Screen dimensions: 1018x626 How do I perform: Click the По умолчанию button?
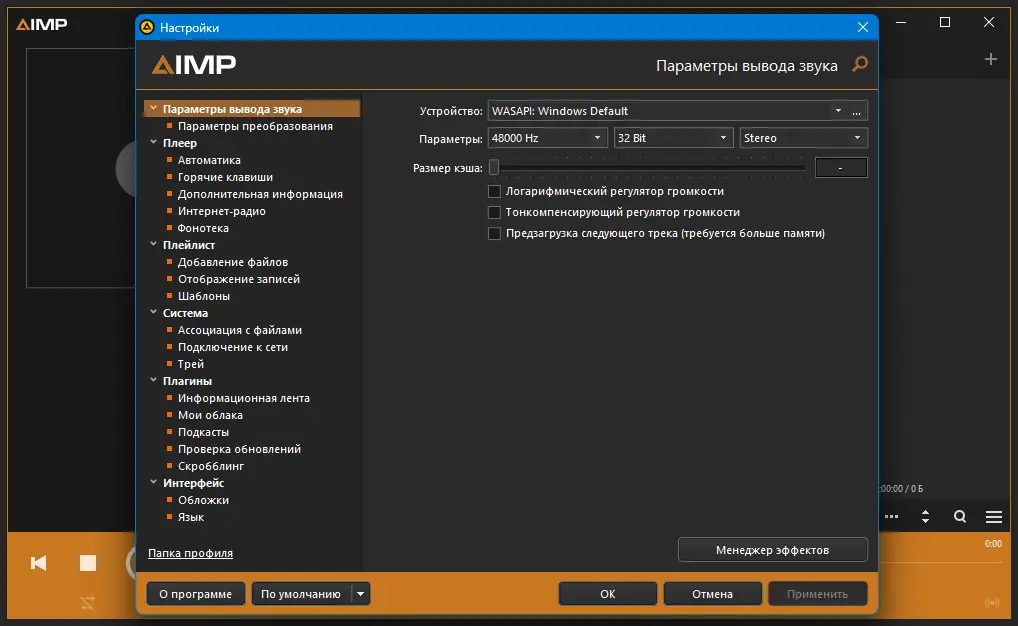point(301,594)
